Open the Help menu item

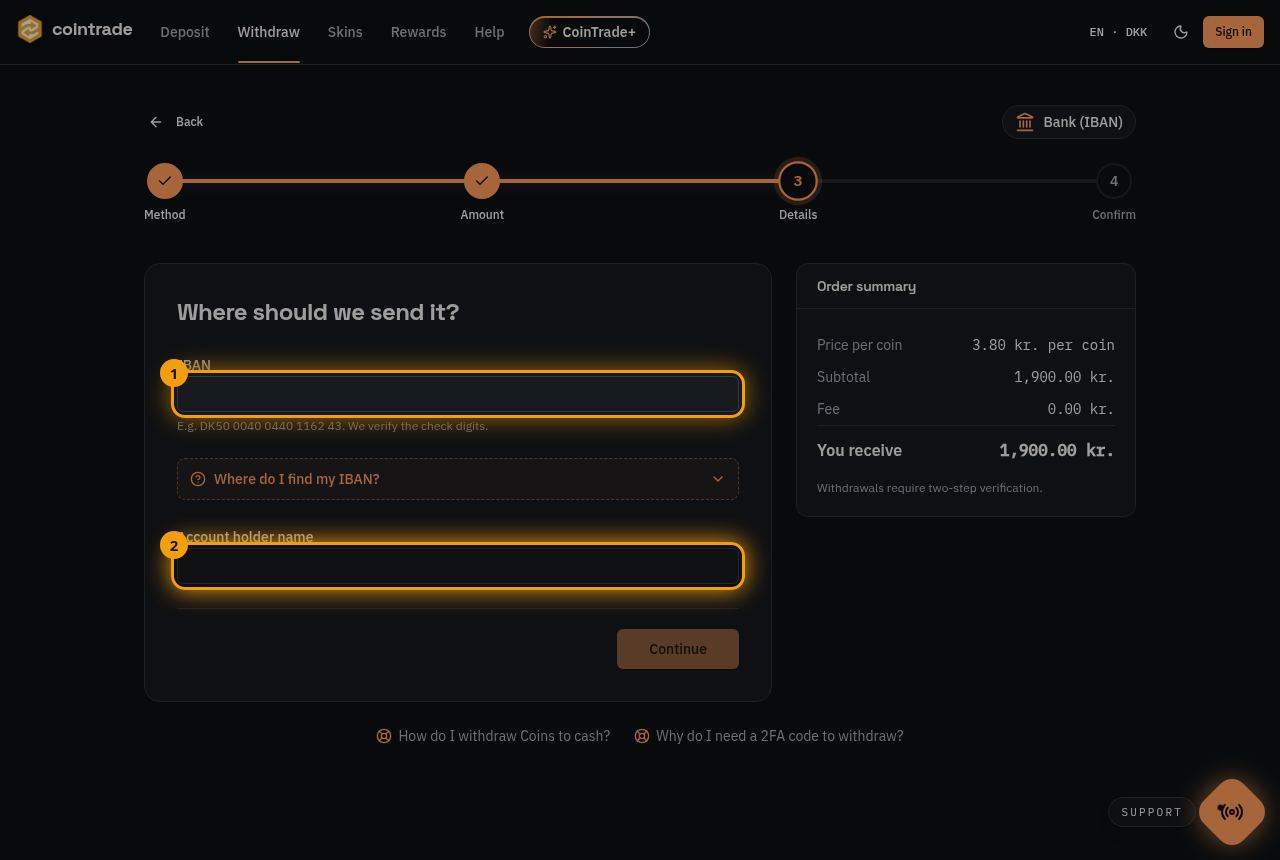489,32
